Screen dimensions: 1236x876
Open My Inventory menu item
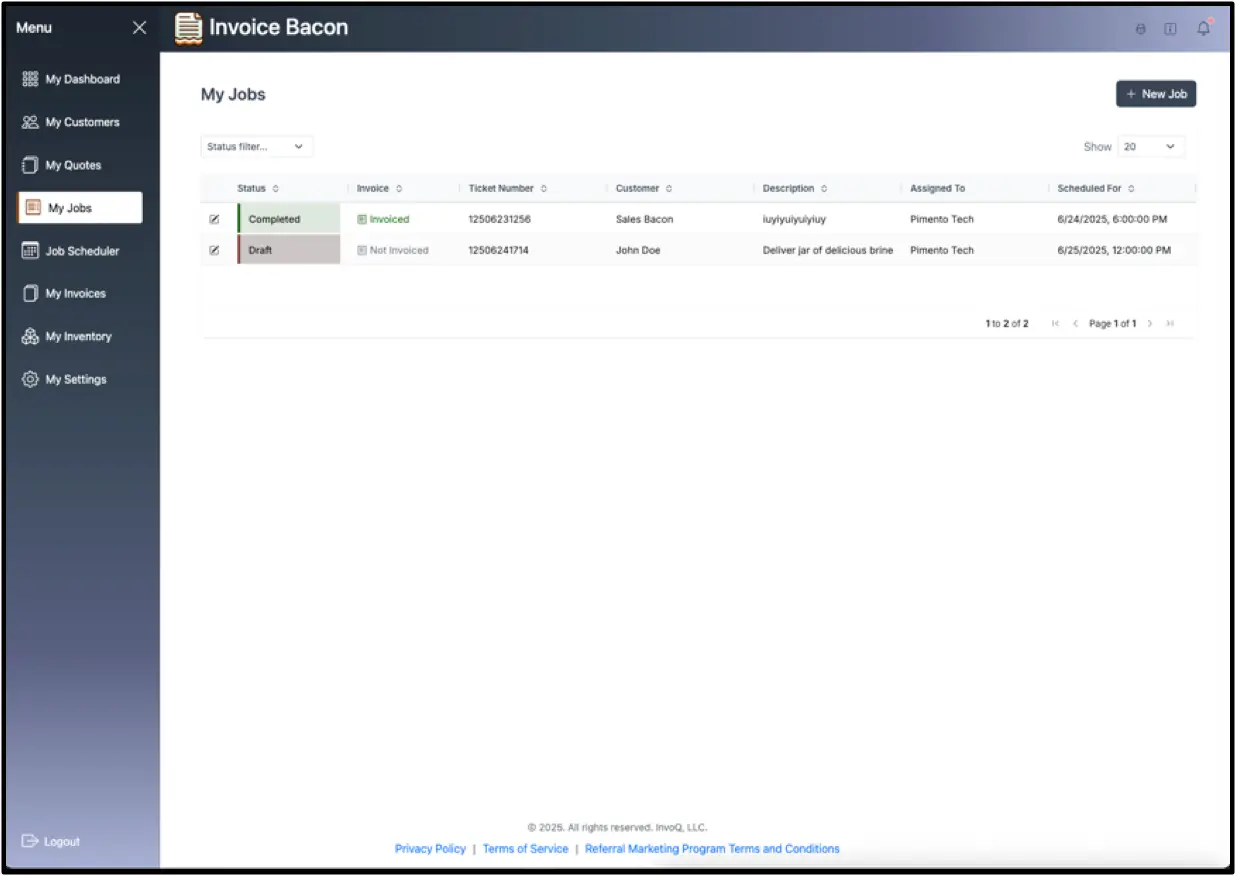[x=80, y=337]
